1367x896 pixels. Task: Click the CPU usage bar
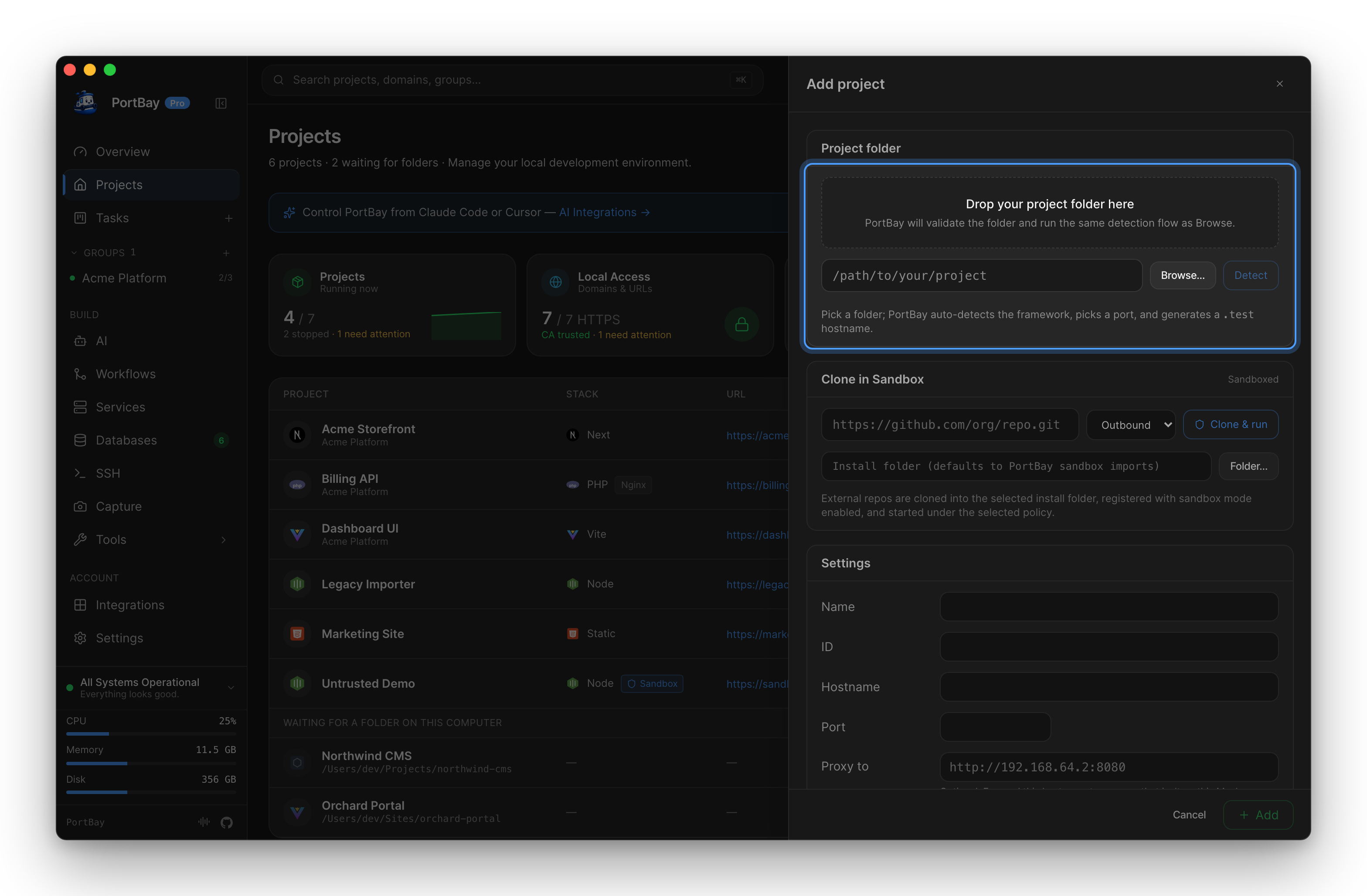(x=151, y=734)
